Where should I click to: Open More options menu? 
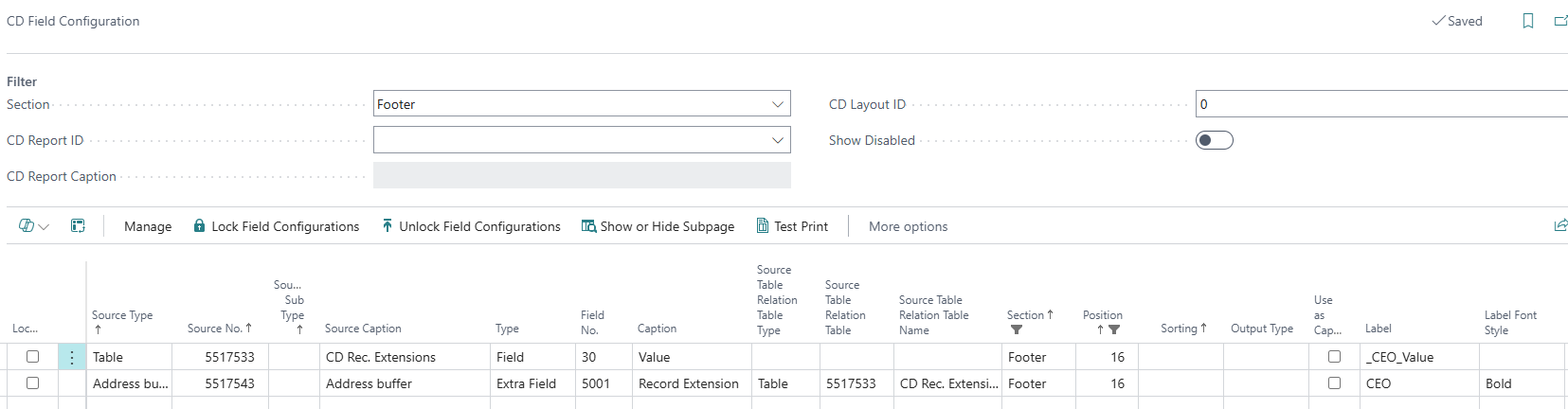(x=908, y=226)
